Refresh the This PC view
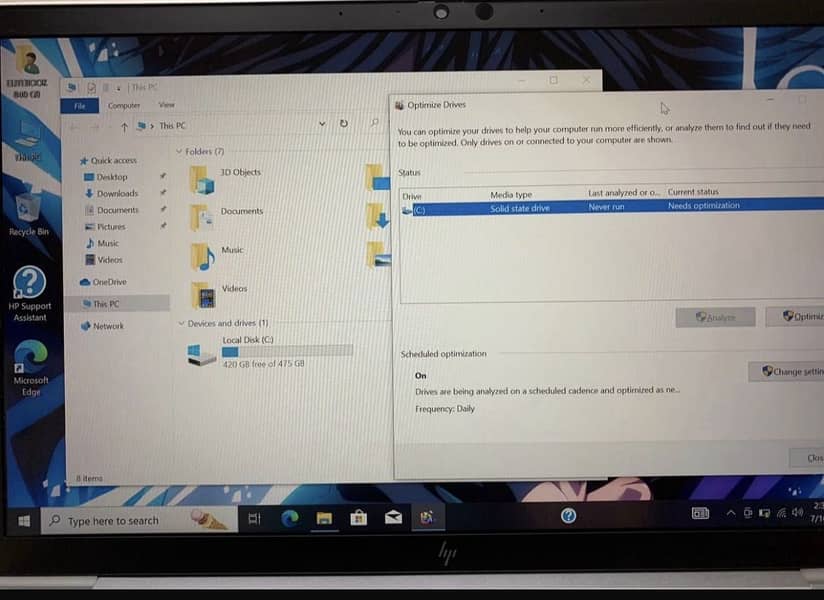 point(344,123)
